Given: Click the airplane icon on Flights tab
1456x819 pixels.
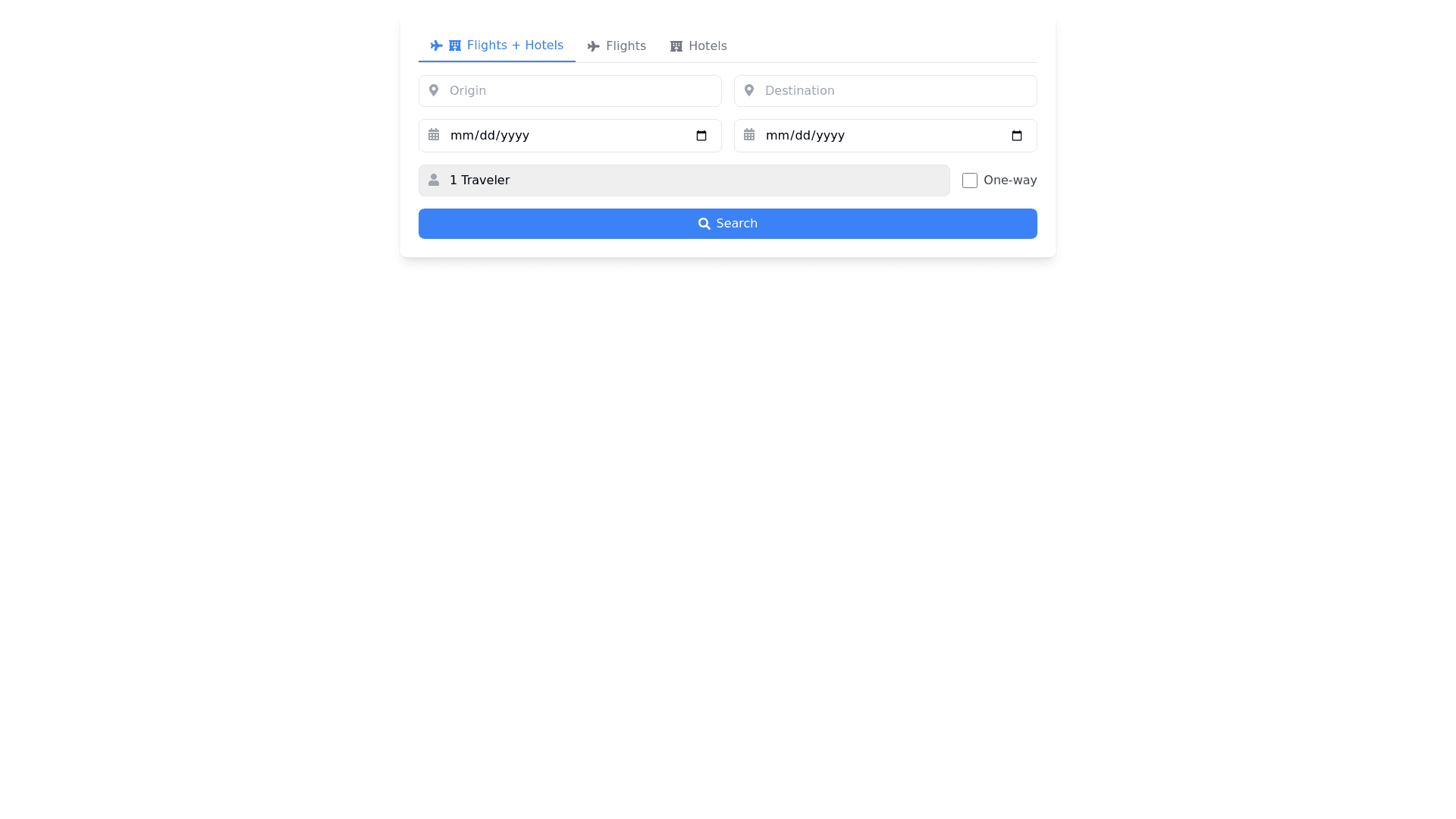Looking at the screenshot, I should 593,46.
